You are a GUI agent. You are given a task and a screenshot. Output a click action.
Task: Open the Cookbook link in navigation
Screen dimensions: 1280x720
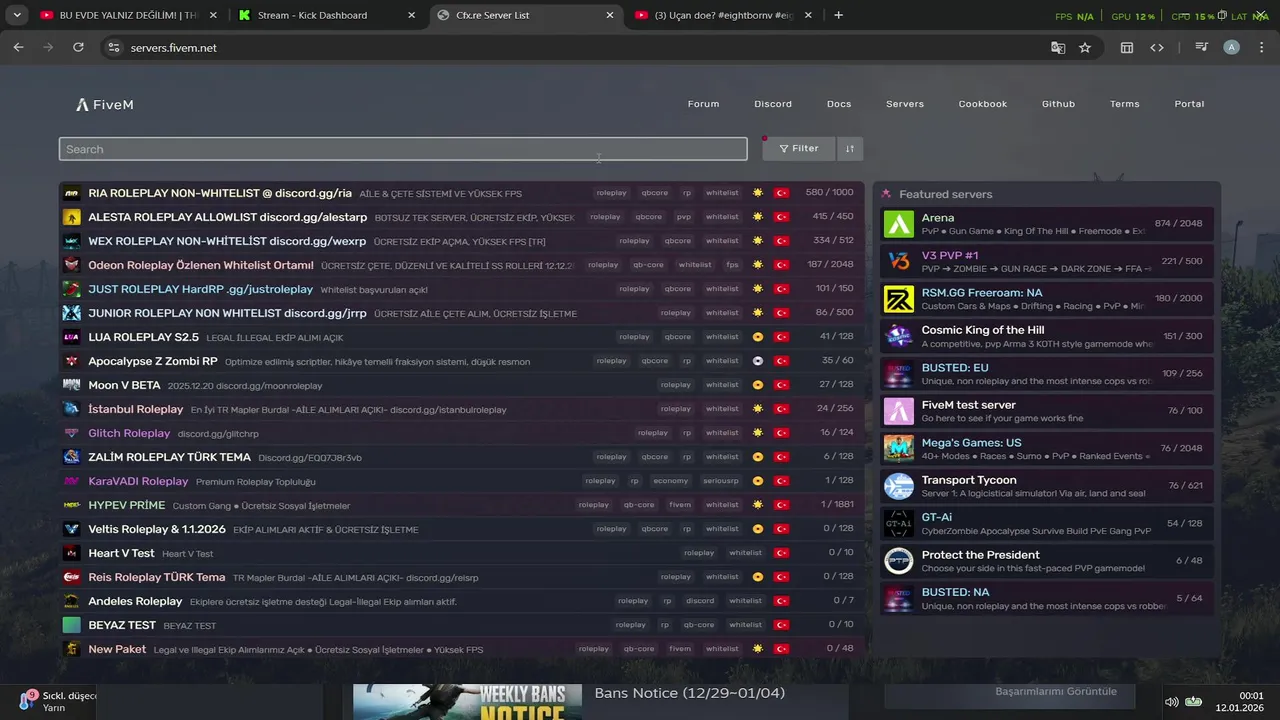(983, 104)
